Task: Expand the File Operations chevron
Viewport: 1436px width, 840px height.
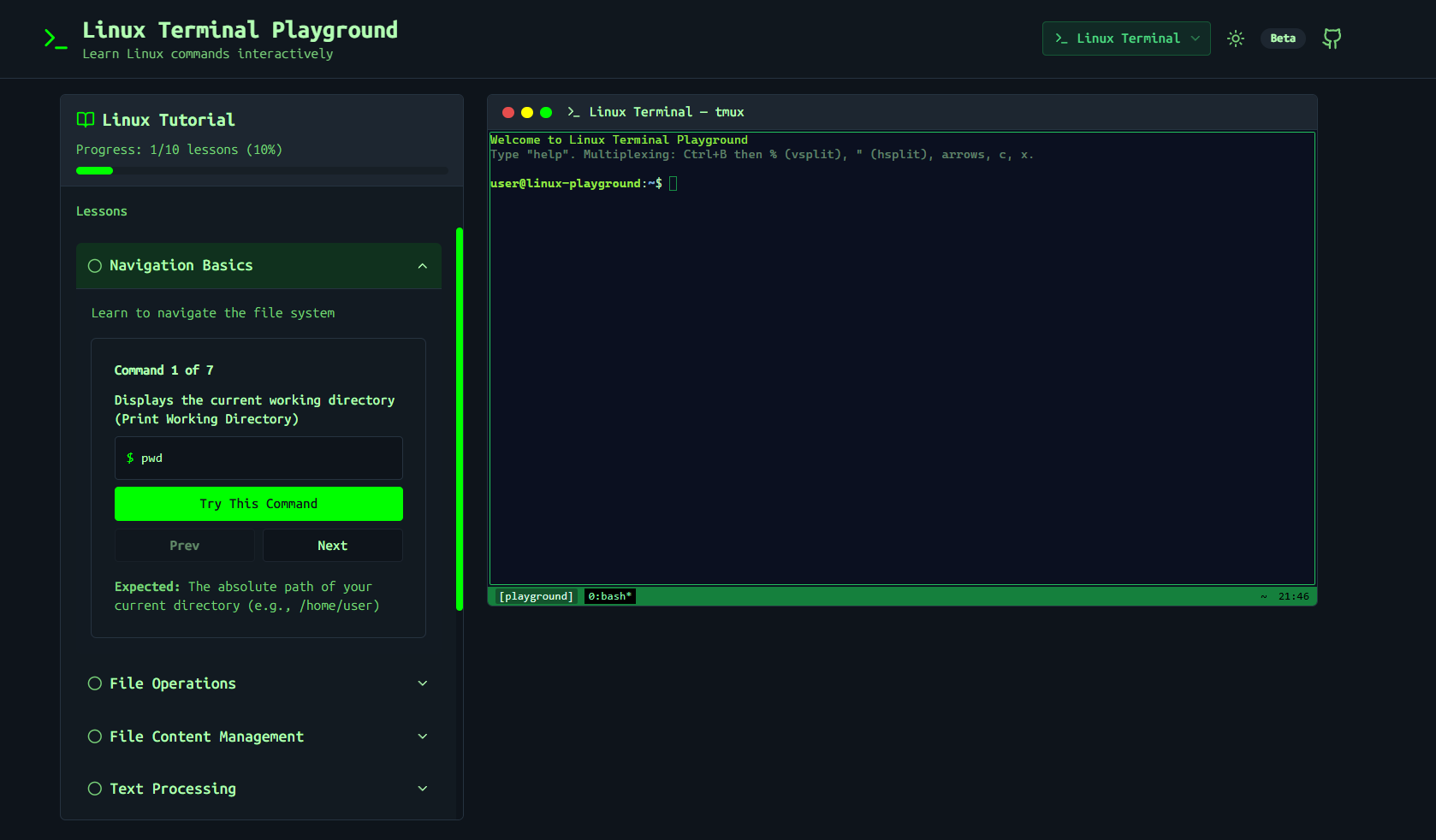Action: (x=423, y=683)
